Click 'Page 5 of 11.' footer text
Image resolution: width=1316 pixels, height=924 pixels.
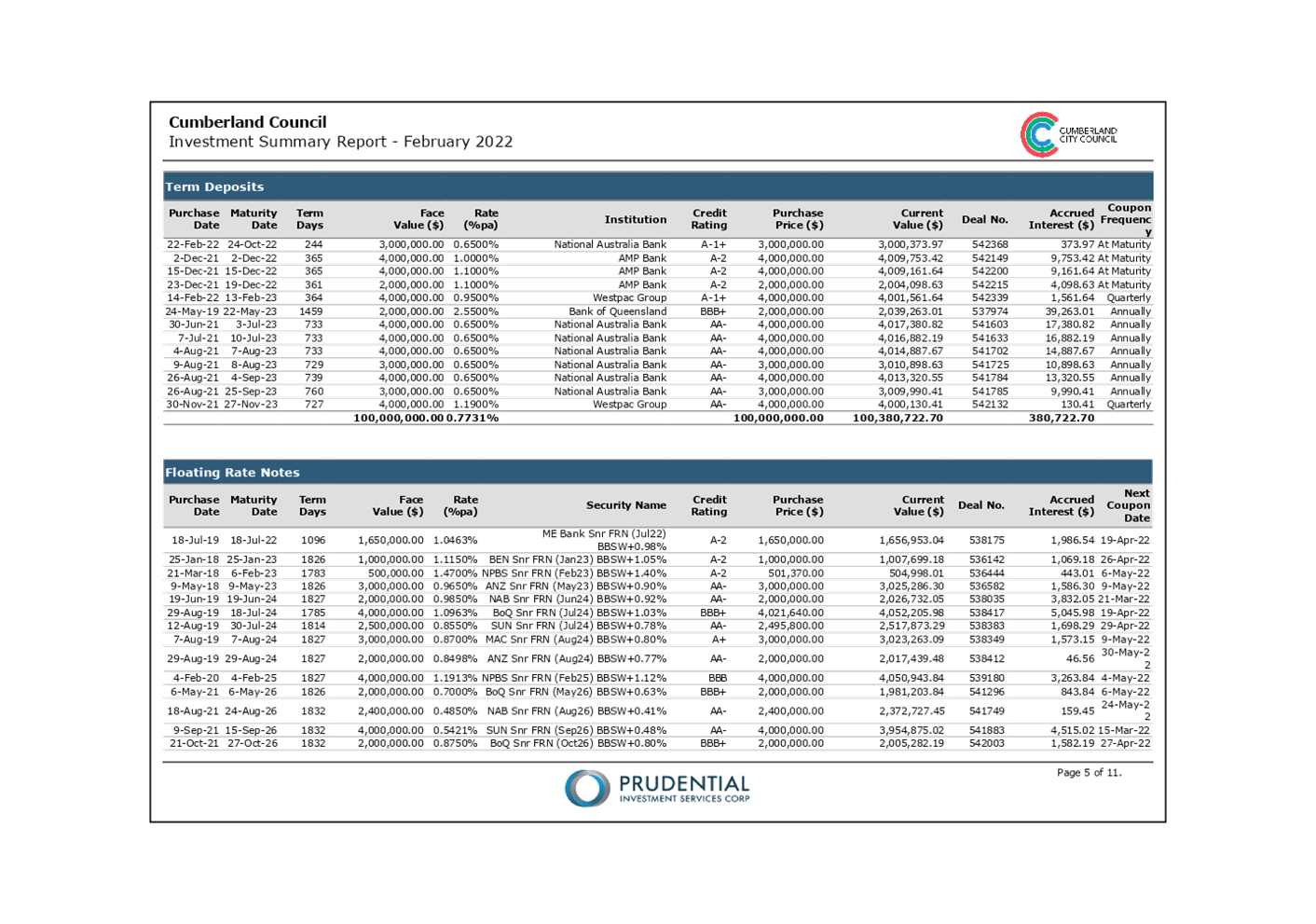click(1089, 772)
